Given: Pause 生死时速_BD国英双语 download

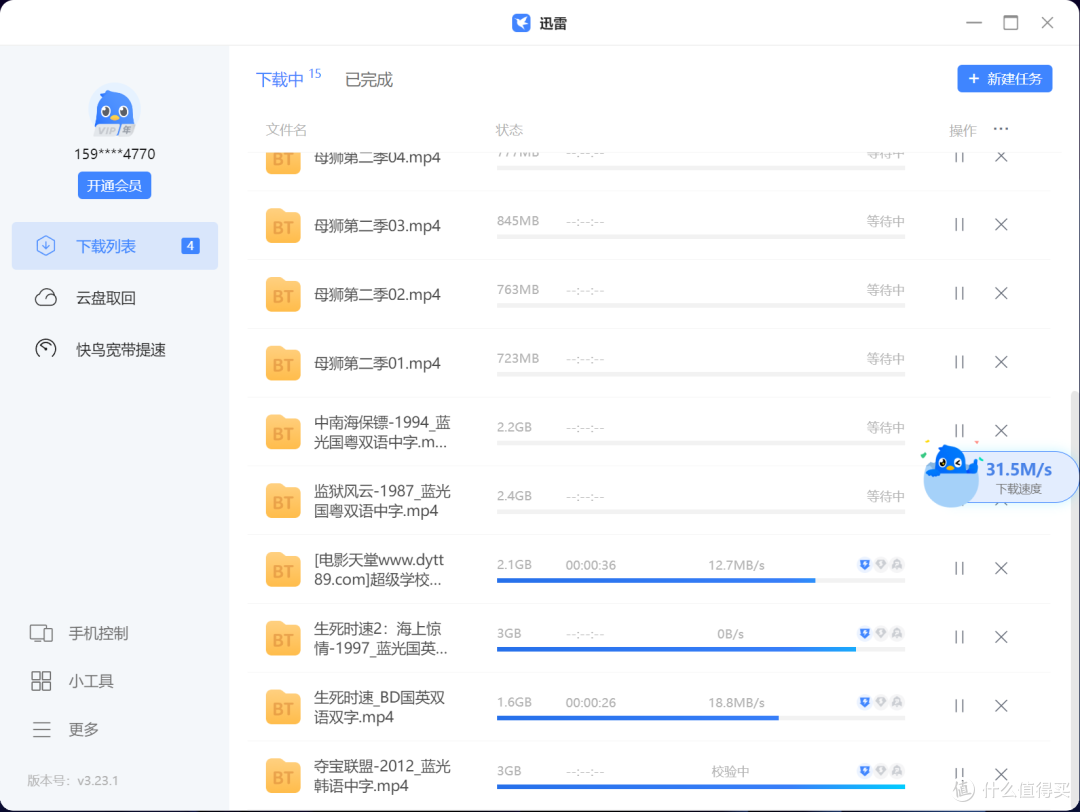Looking at the screenshot, I should pyautogui.click(x=959, y=706).
